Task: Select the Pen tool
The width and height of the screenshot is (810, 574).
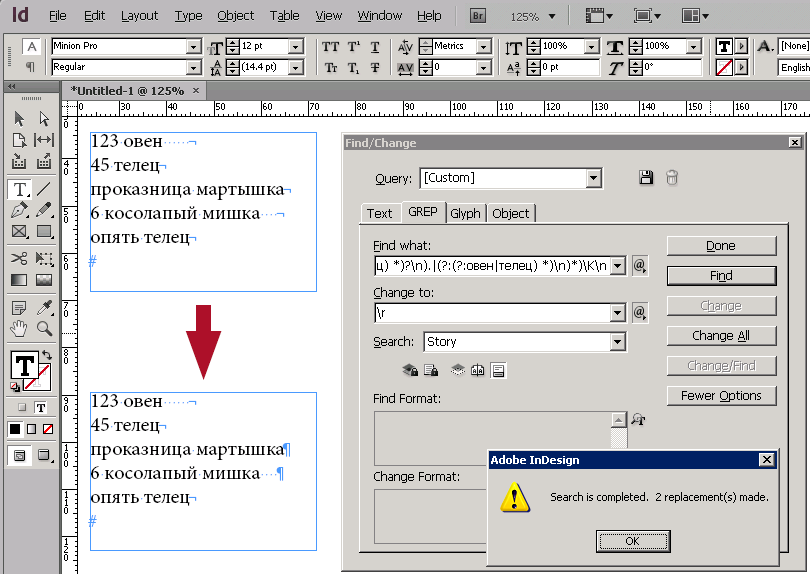Action: click(x=19, y=210)
